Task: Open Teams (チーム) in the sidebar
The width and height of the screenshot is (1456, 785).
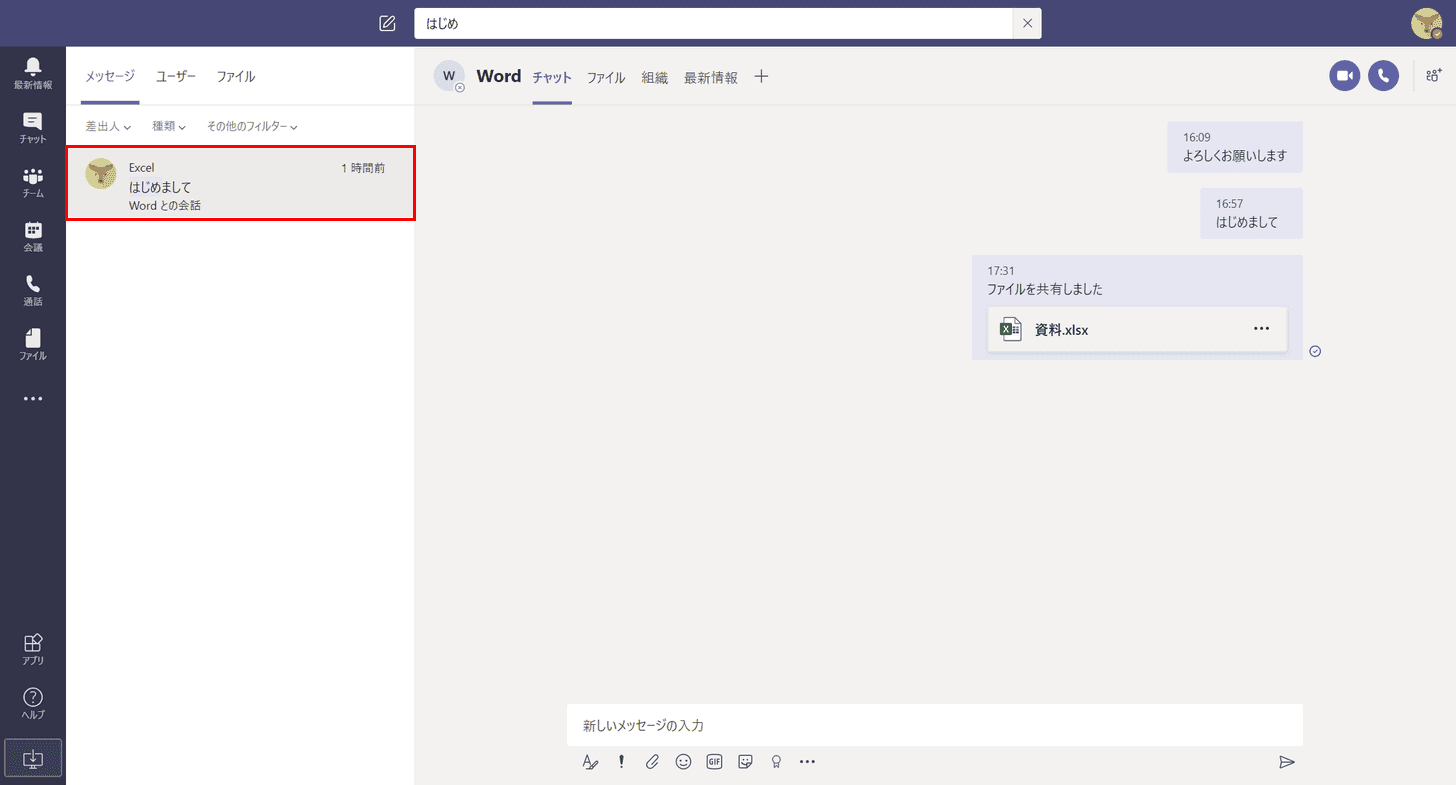Action: pos(33,182)
